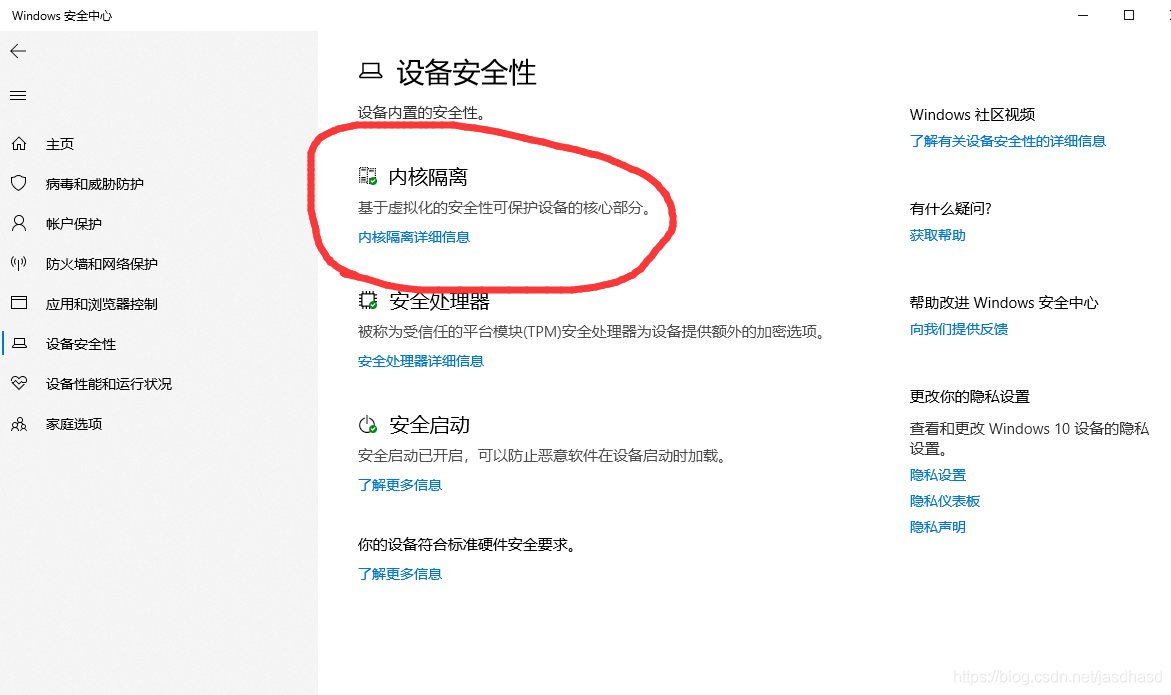
Task: Click the shield icon for 病毒和威胁防护
Action: pos(19,183)
